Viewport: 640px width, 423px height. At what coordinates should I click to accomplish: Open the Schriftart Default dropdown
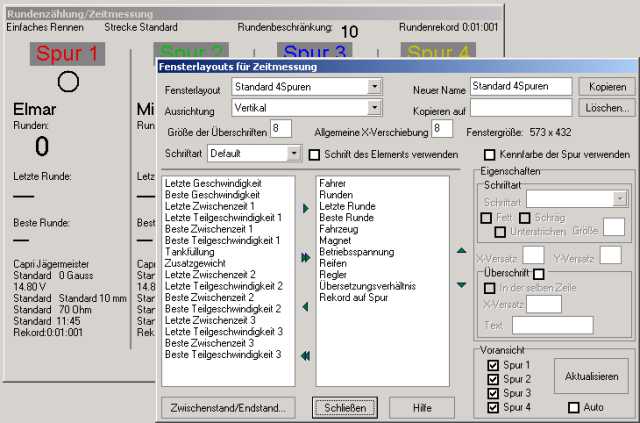pyautogui.click(x=293, y=154)
